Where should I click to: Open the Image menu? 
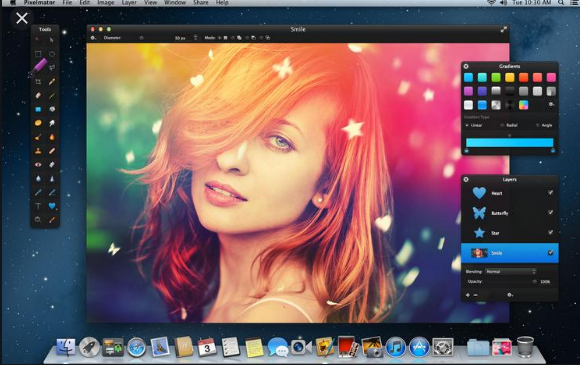pyautogui.click(x=106, y=3)
